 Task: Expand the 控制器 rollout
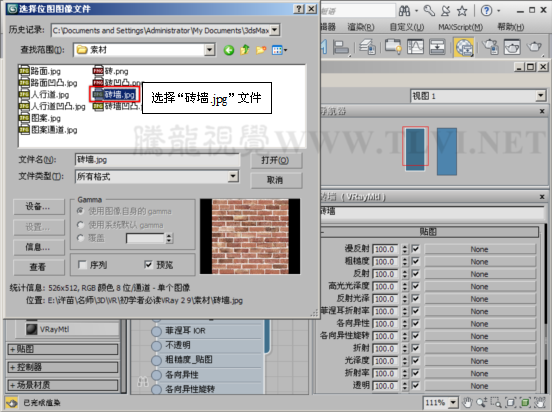click(x=63, y=367)
